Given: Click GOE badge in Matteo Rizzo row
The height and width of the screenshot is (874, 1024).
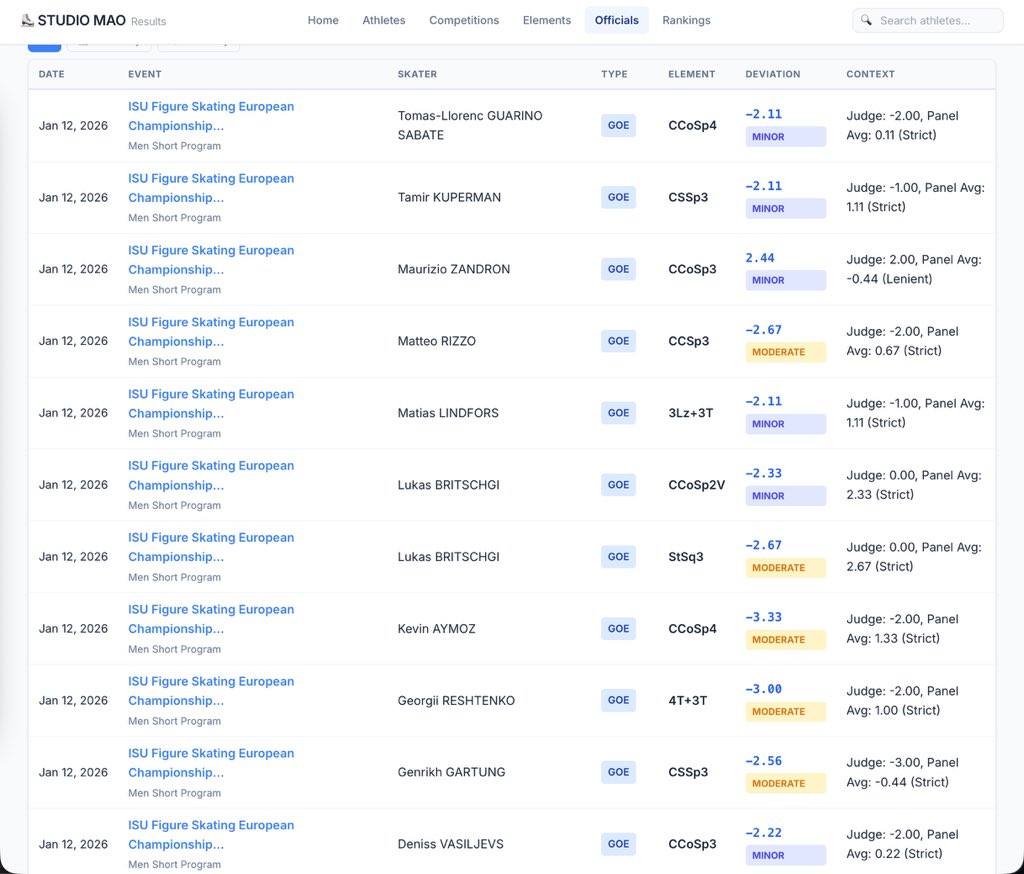Looking at the screenshot, I should pos(618,341).
